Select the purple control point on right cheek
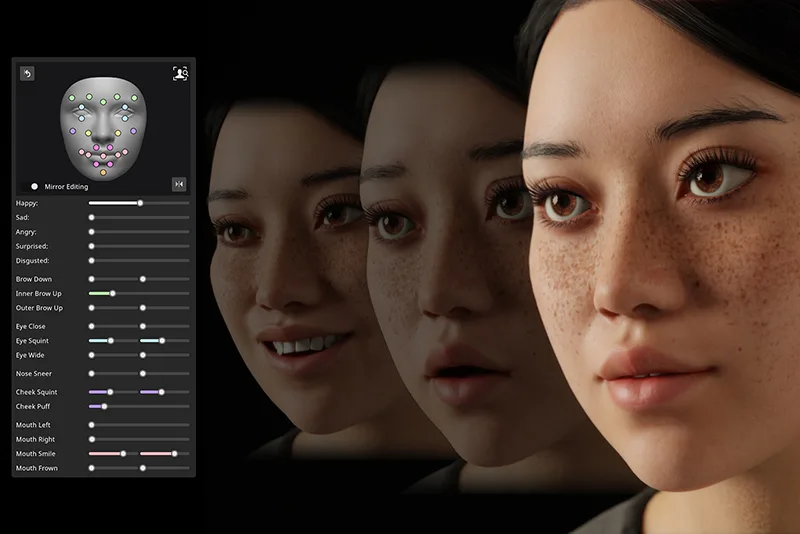The image size is (800, 534). [x=133, y=131]
